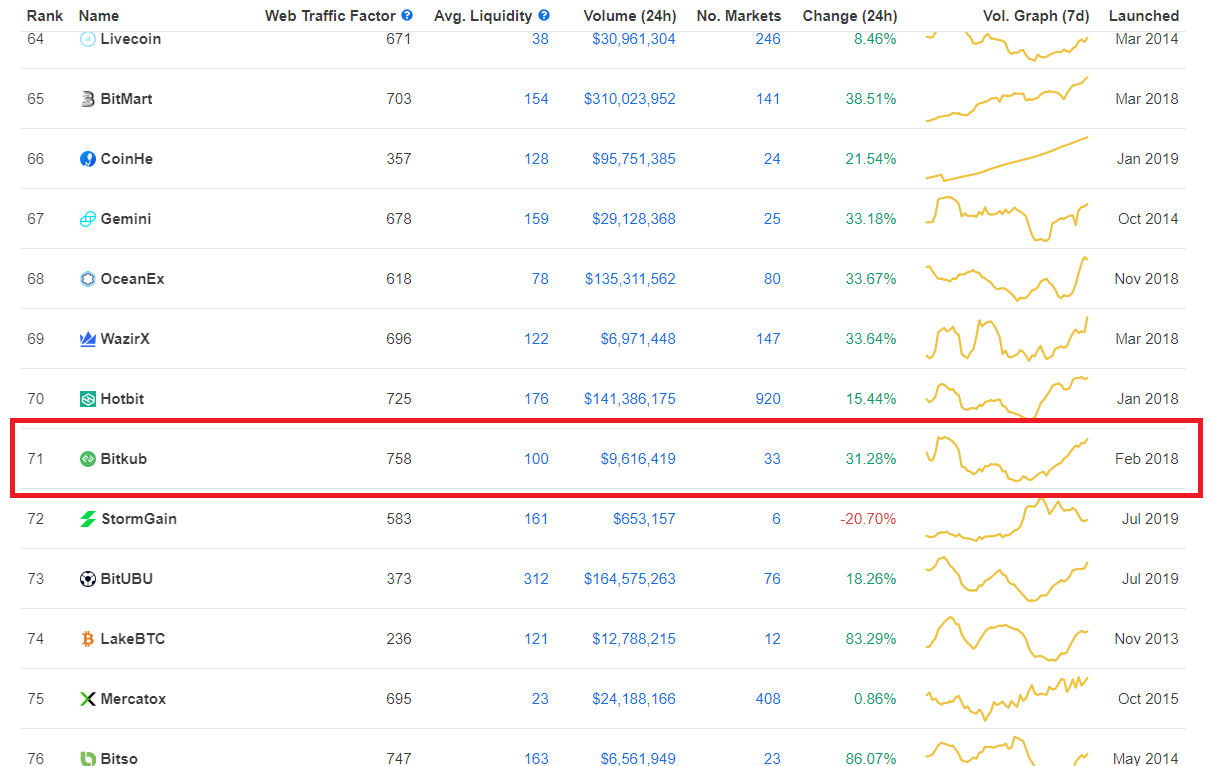Open the StormGain exchange name link
Viewport: 1224px width, 766px height.
pyautogui.click(x=139, y=519)
